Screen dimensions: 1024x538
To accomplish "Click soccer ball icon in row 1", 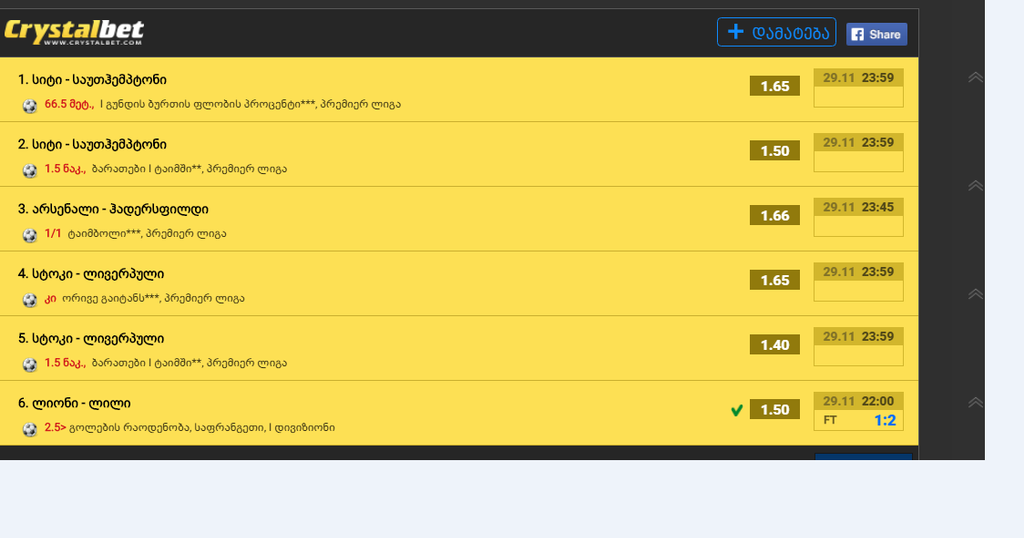I will pos(29,106).
